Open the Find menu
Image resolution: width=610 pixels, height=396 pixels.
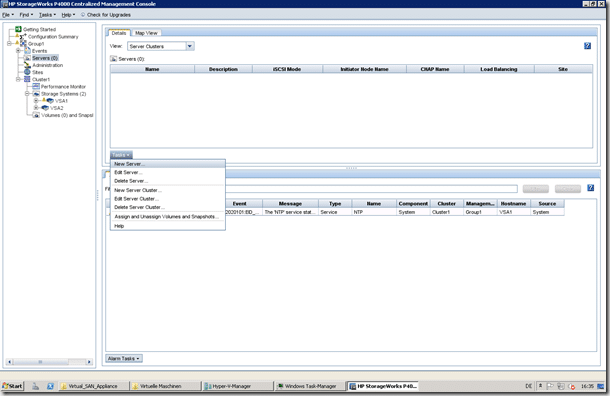point(26,15)
